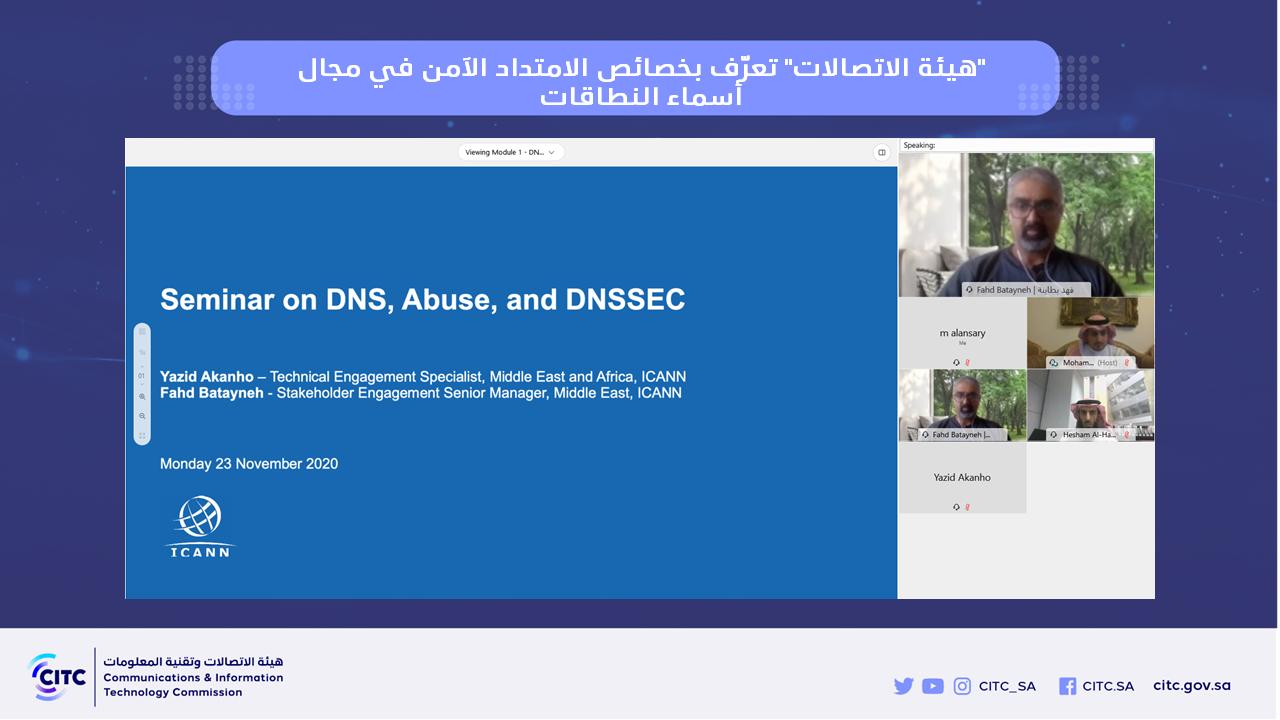
Task: Select the 'm alansary' participant tile
Action: (962, 333)
